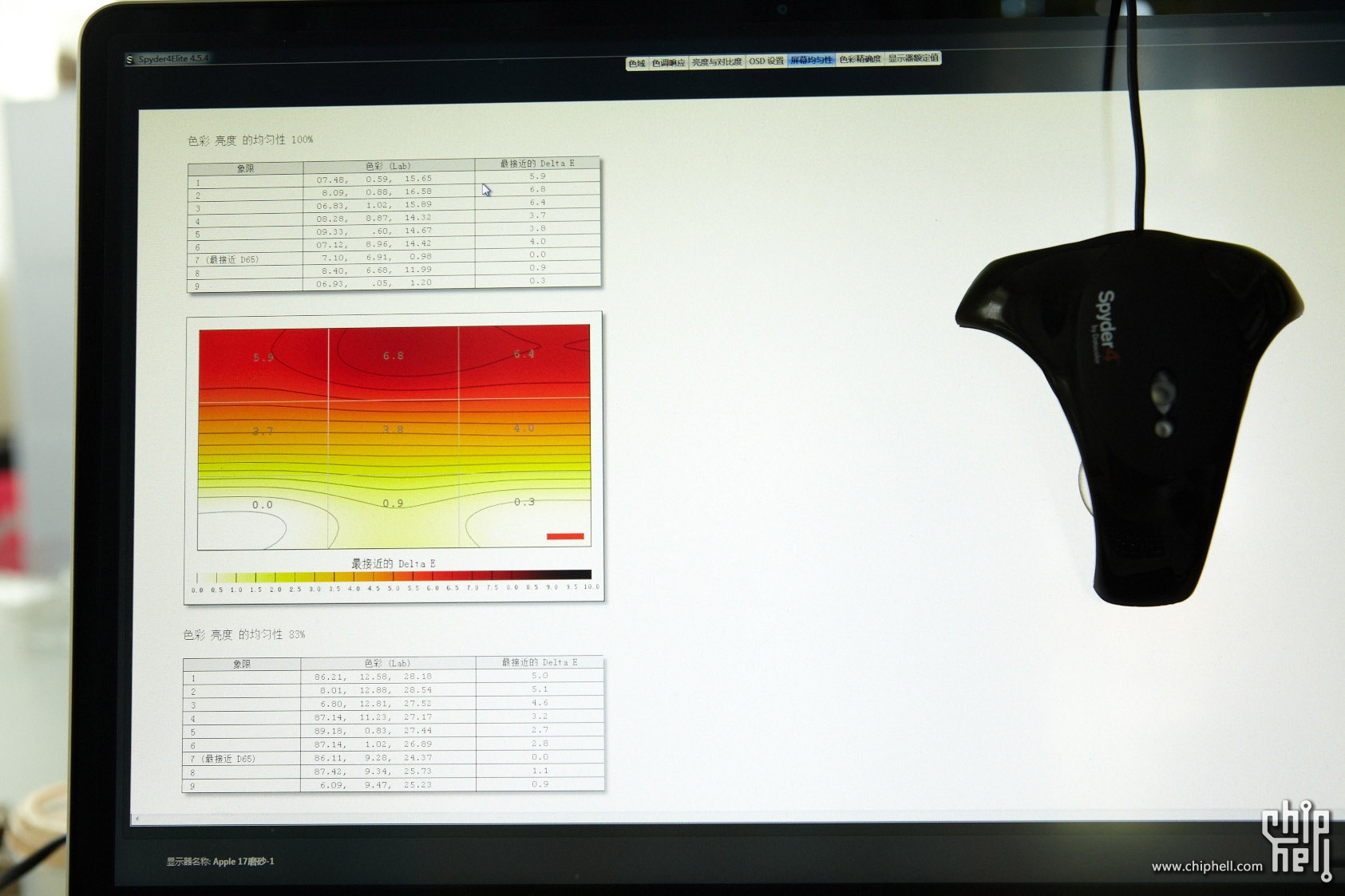1345x896 pixels.
Task: Select Delta E 5.9 cell in 100% table
Action: (537, 176)
